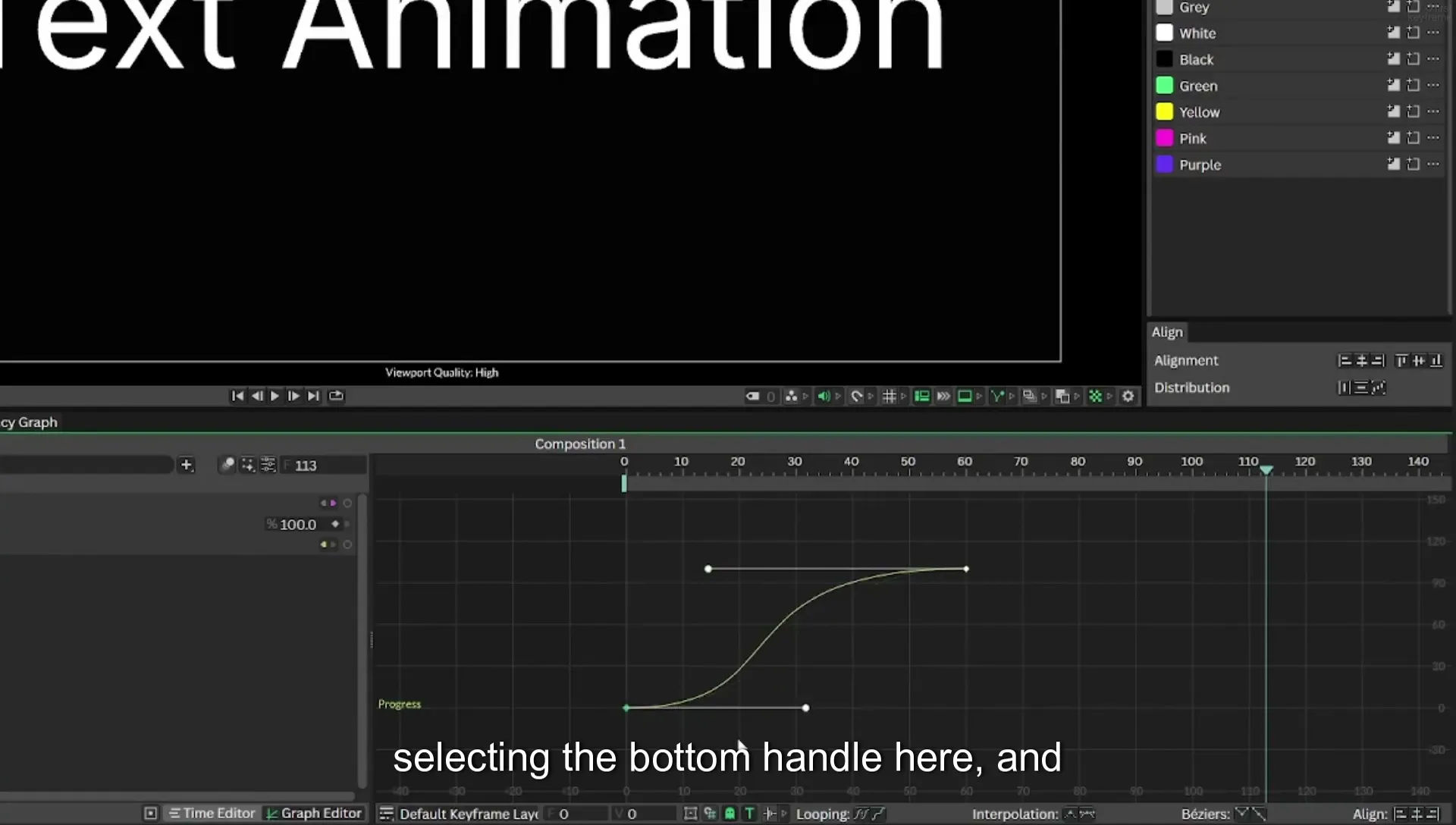Image resolution: width=1456 pixels, height=825 pixels.
Task: Click the align left icon in Alignment row
Action: (1345, 361)
